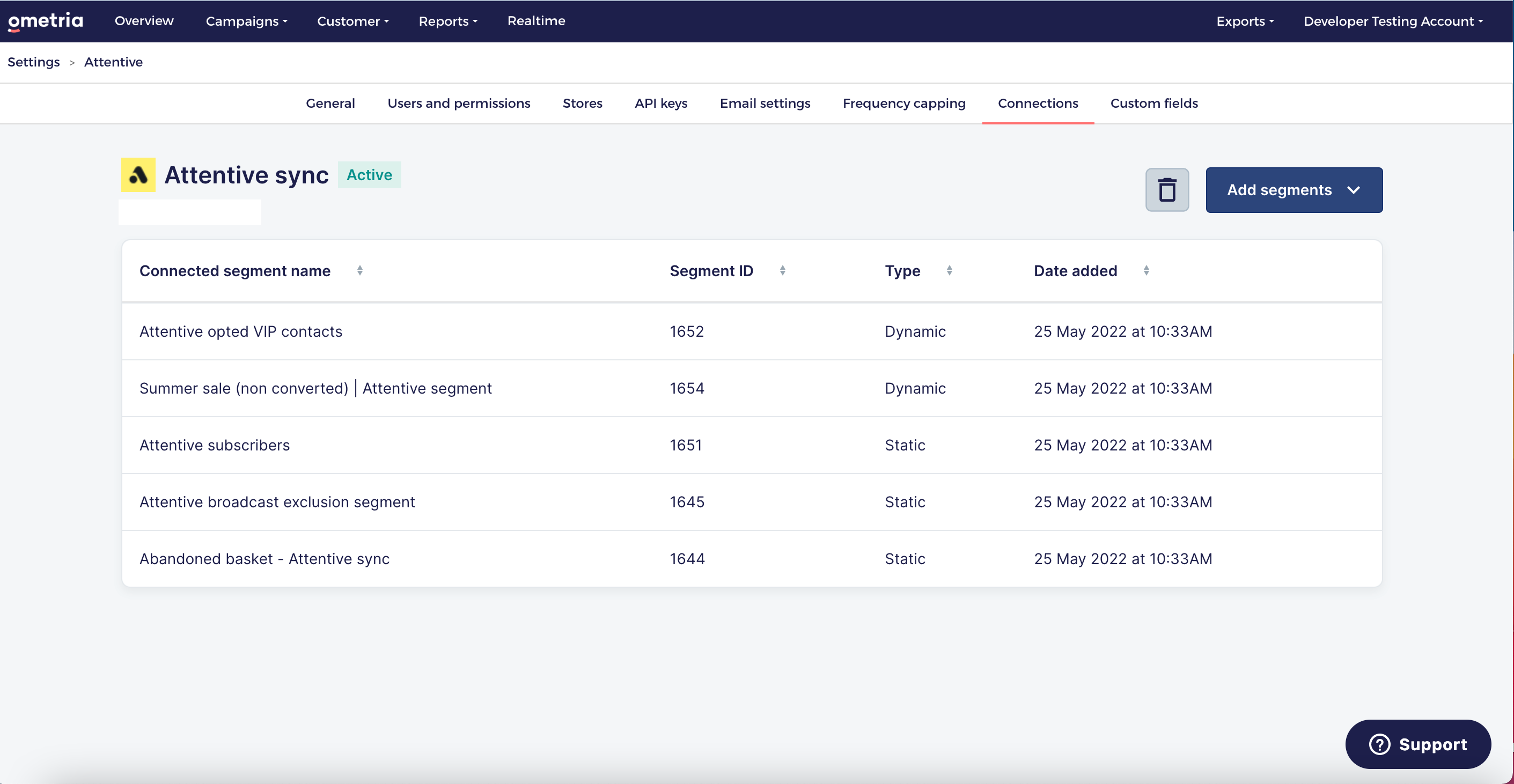Open the Exports menu
This screenshot has height=784, width=1514.
[1245, 21]
